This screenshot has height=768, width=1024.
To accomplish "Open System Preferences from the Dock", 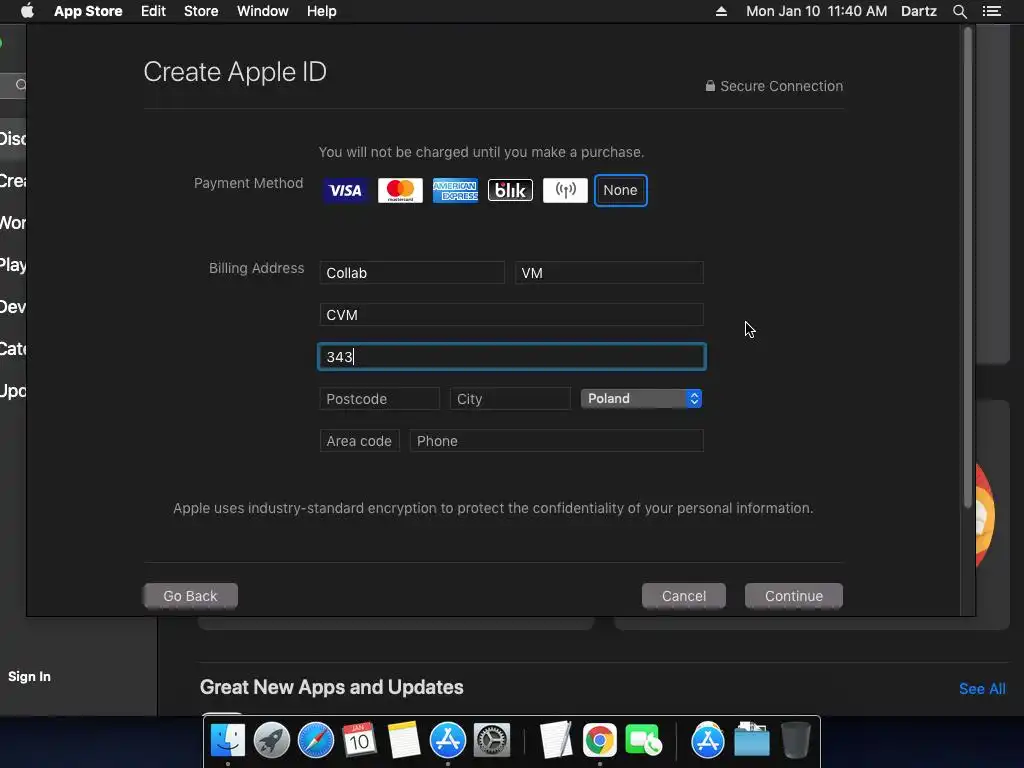I will pyautogui.click(x=491, y=740).
